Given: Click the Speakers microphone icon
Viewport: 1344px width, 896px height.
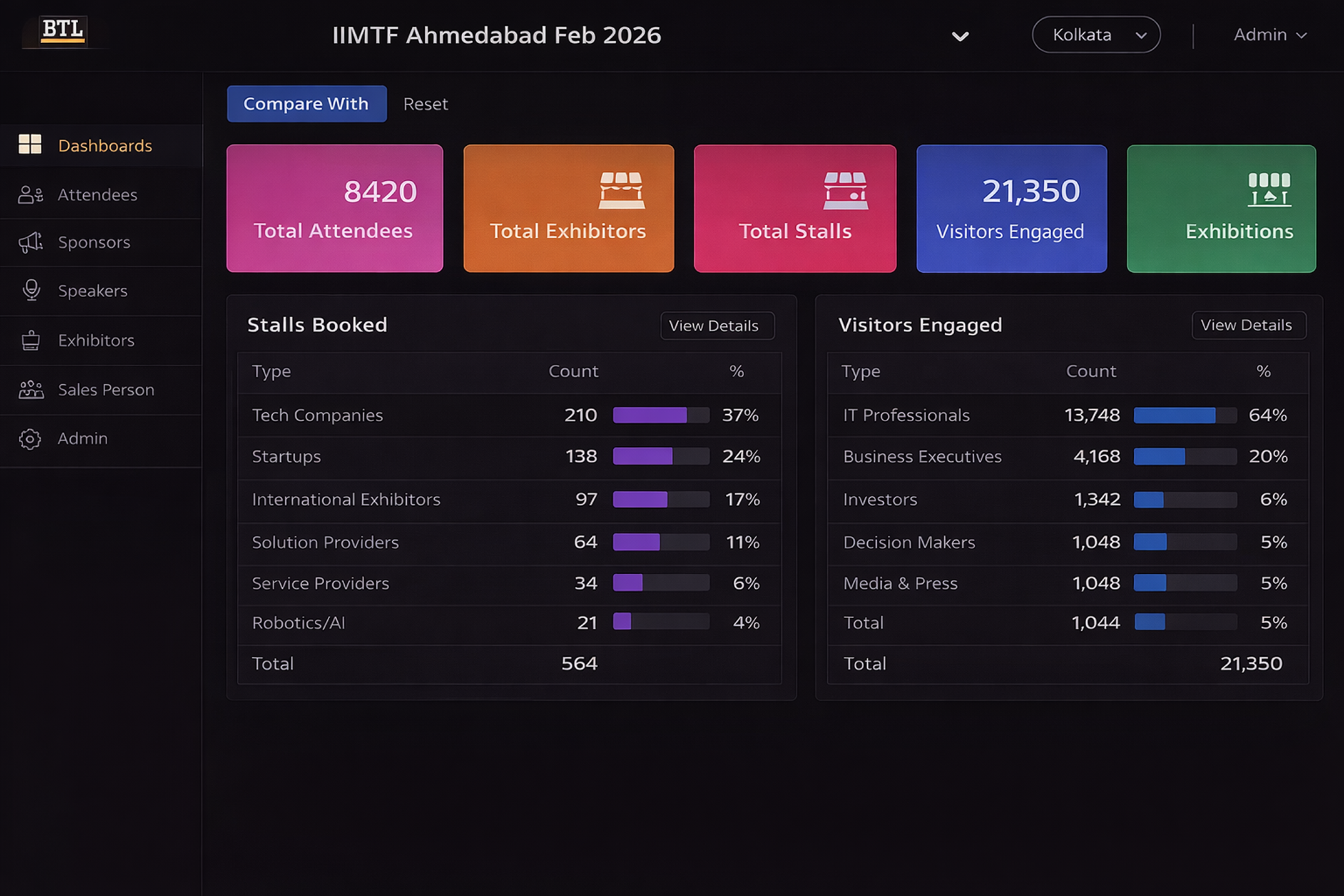Looking at the screenshot, I should pos(31,290).
